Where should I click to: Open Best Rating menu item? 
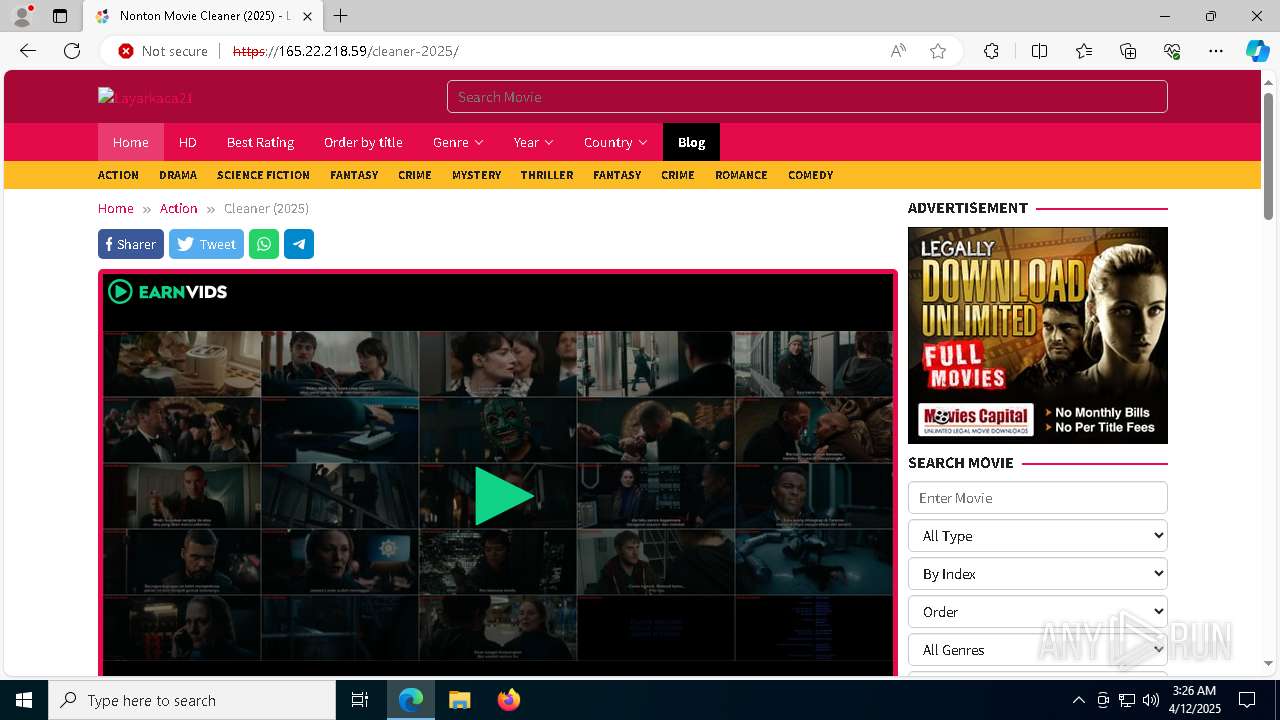260,142
